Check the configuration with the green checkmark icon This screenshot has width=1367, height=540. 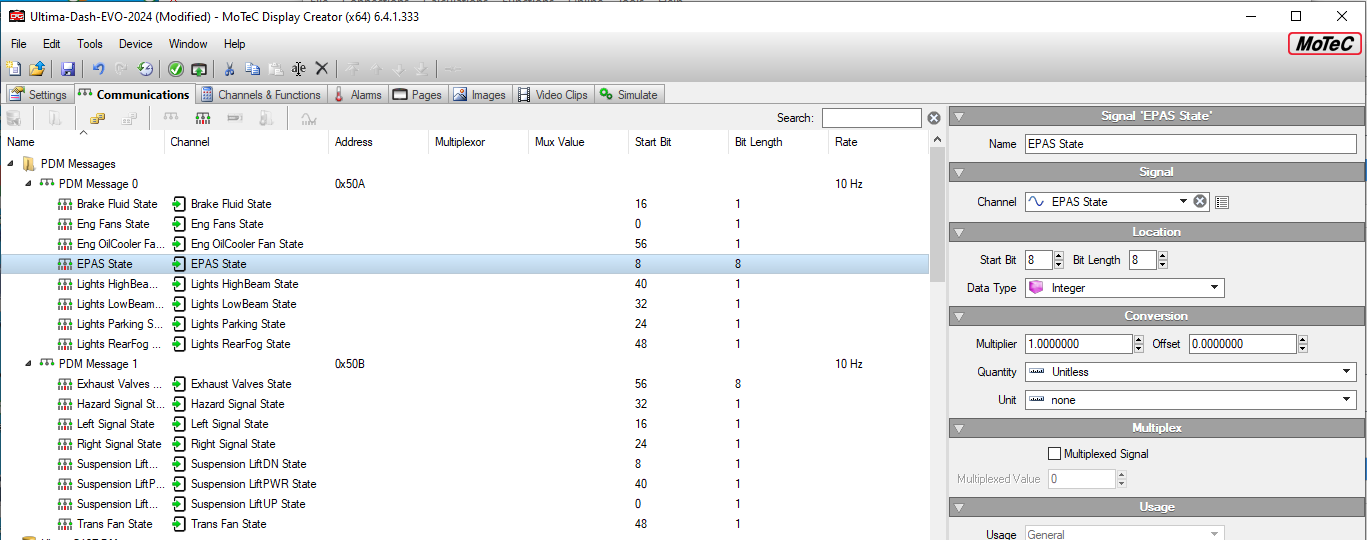pos(175,69)
